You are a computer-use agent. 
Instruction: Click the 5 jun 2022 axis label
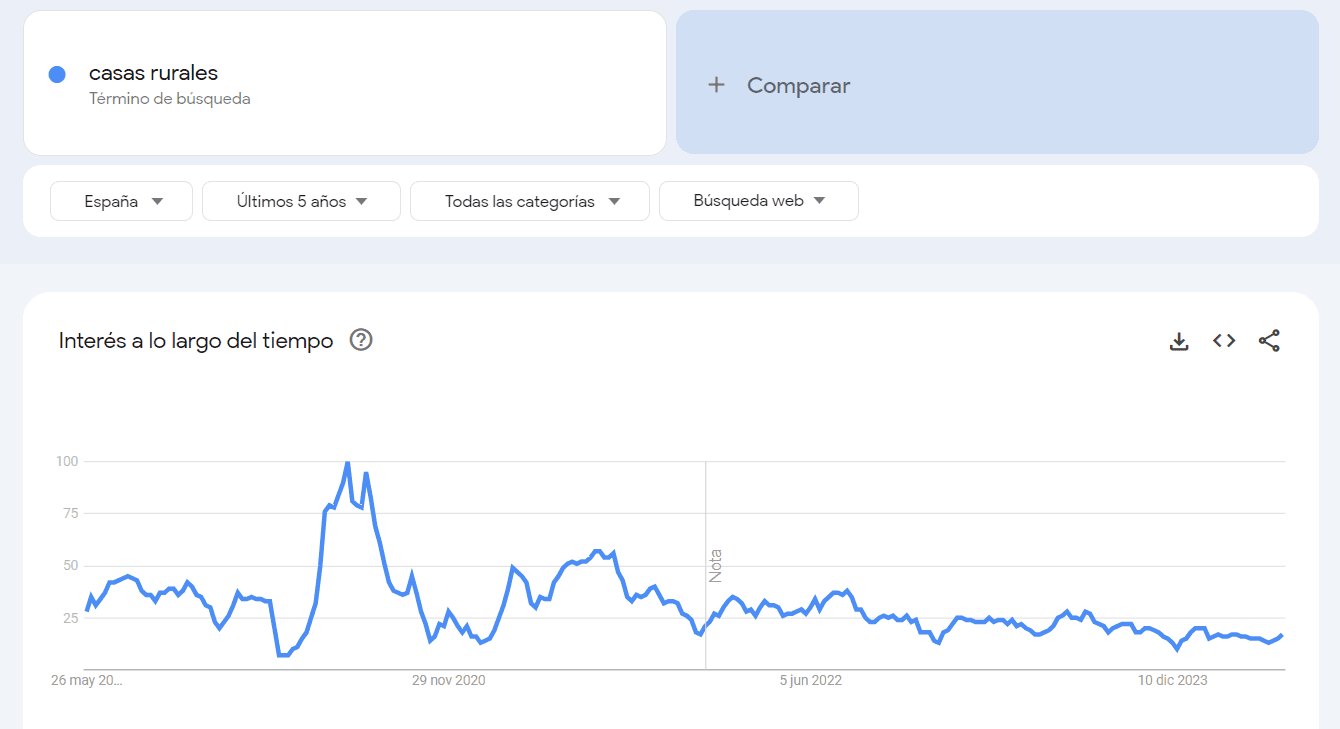pyautogui.click(x=811, y=681)
